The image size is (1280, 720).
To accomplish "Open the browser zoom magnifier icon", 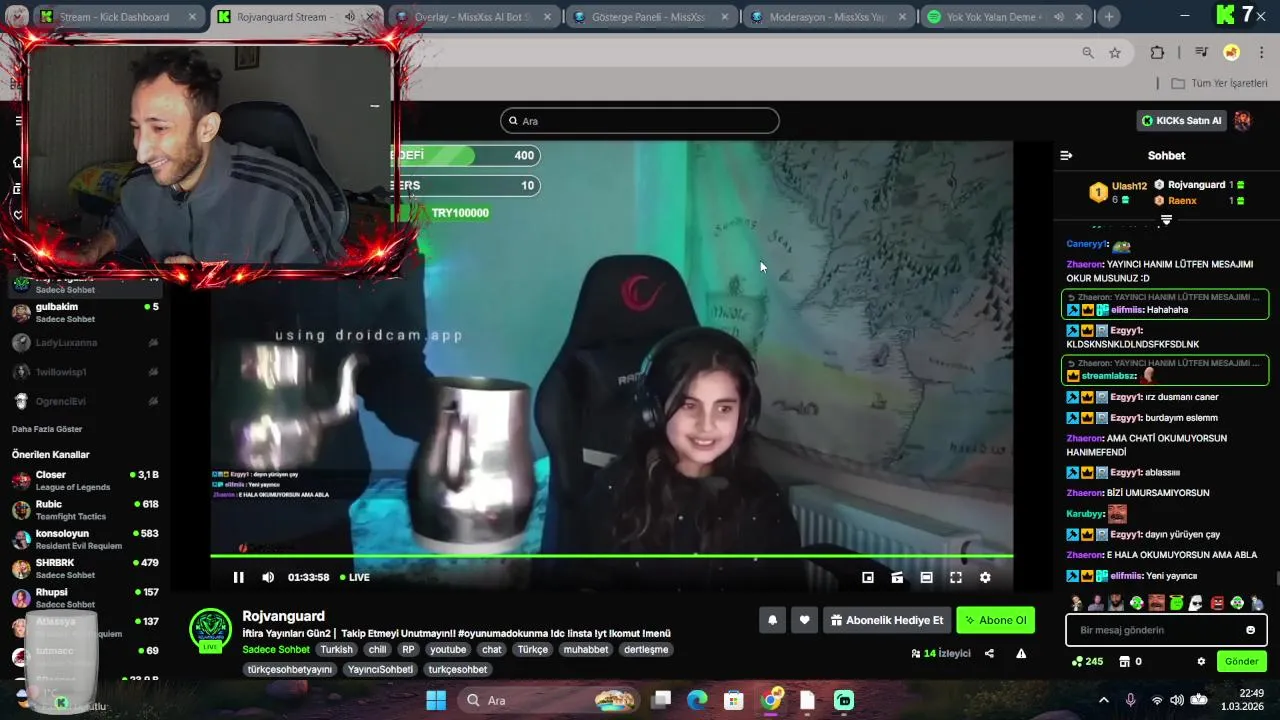I will coord(1088,53).
